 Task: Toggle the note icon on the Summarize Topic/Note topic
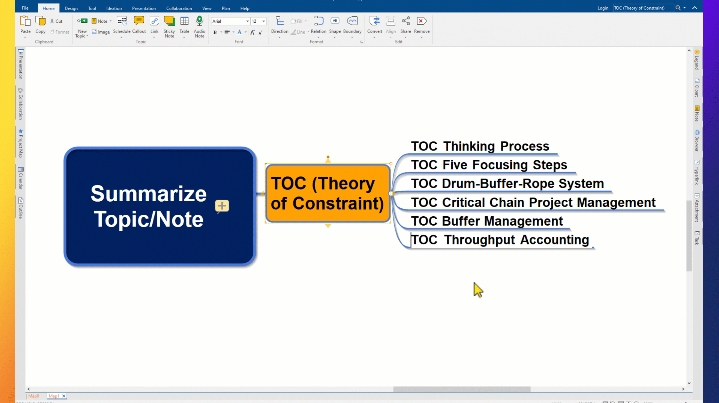[x=222, y=206]
